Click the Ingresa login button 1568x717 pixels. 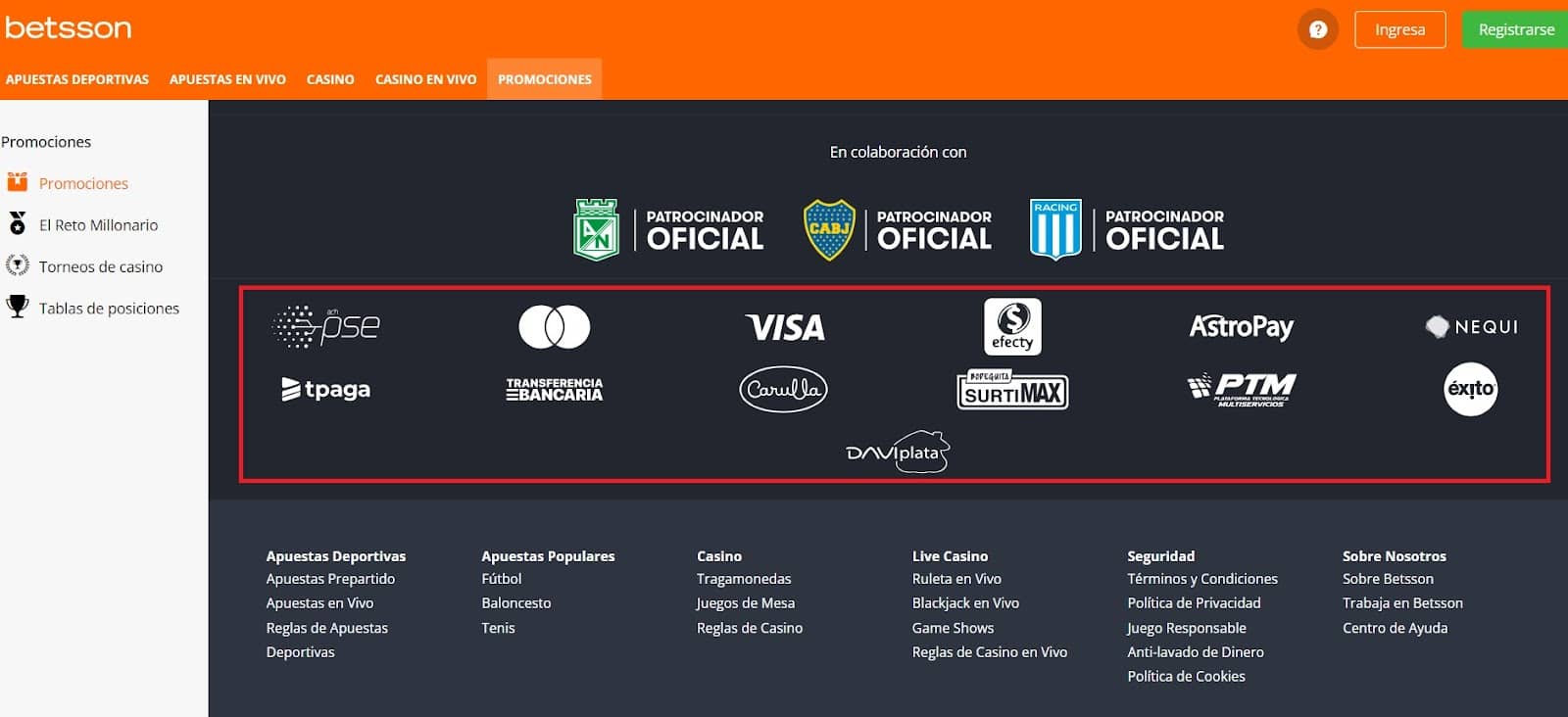tap(1400, 29)
